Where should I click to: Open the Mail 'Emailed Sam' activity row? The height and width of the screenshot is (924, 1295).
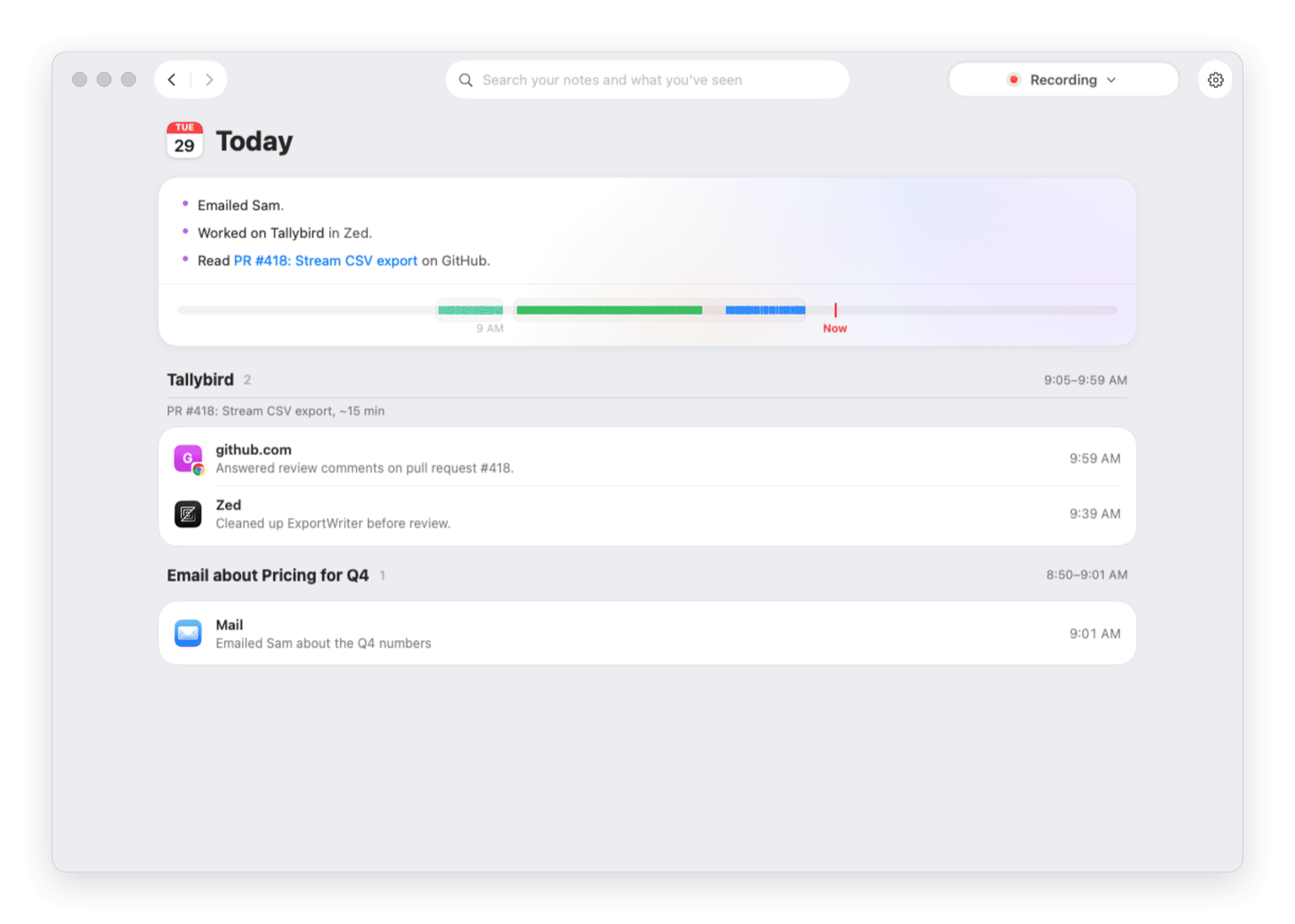pyautogui.click(x=647, y=634)
